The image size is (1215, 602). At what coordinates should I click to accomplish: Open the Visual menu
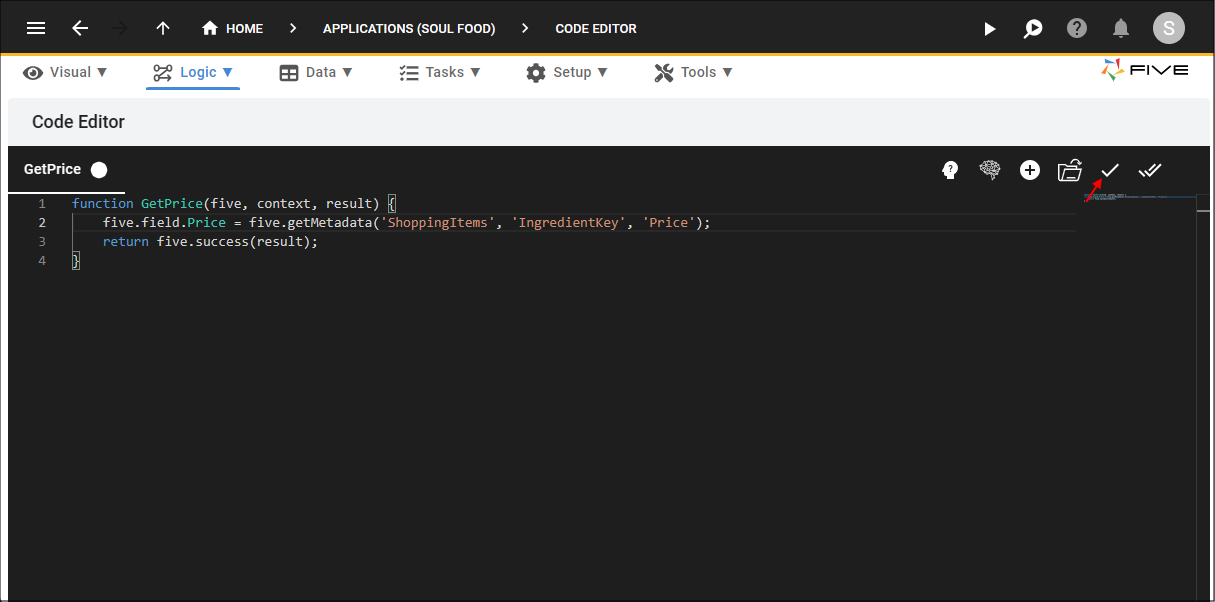66,72
